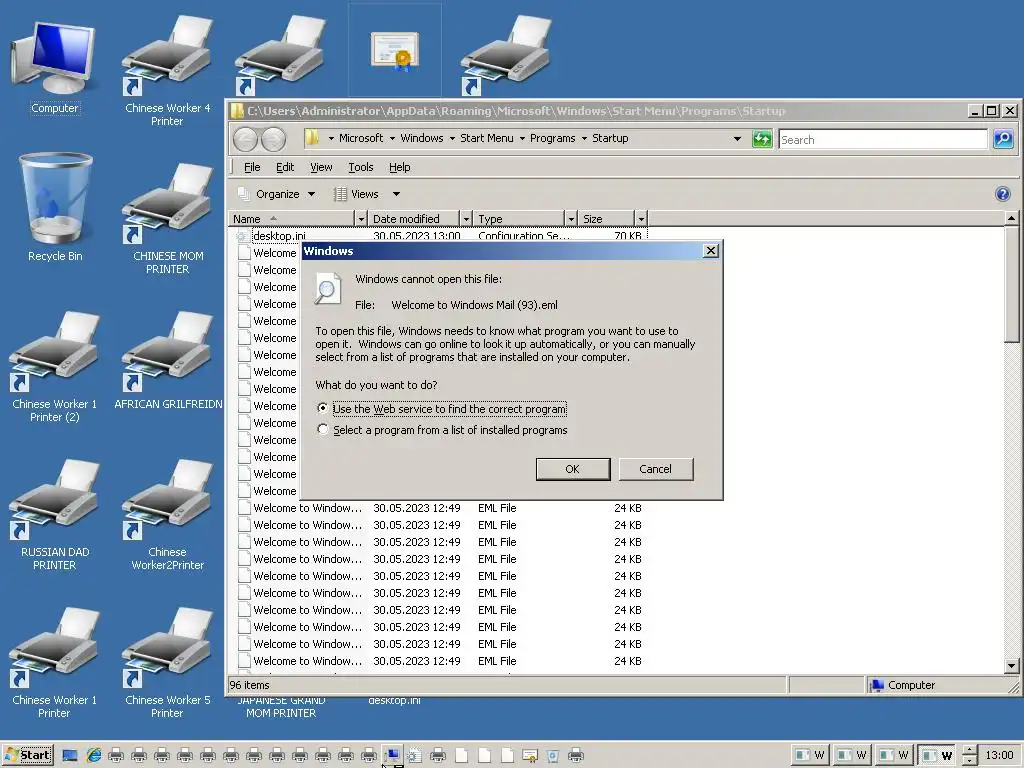Click OK in the Windows dialog
The height and width of the screenshot is (768, 1024).
573,469
